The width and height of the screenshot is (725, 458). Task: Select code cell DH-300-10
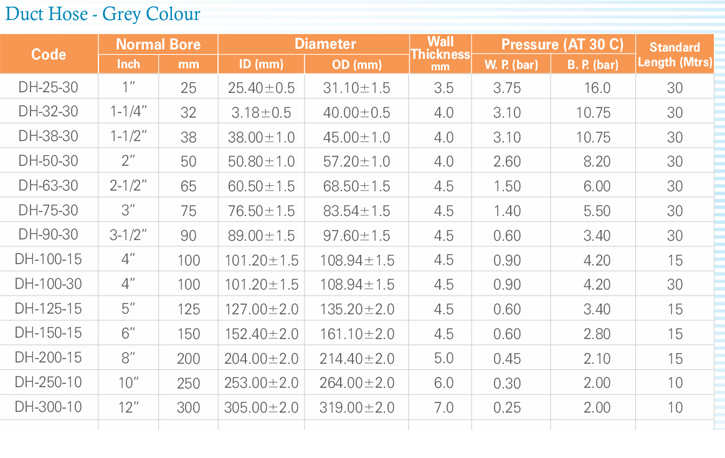pos(48,407)
